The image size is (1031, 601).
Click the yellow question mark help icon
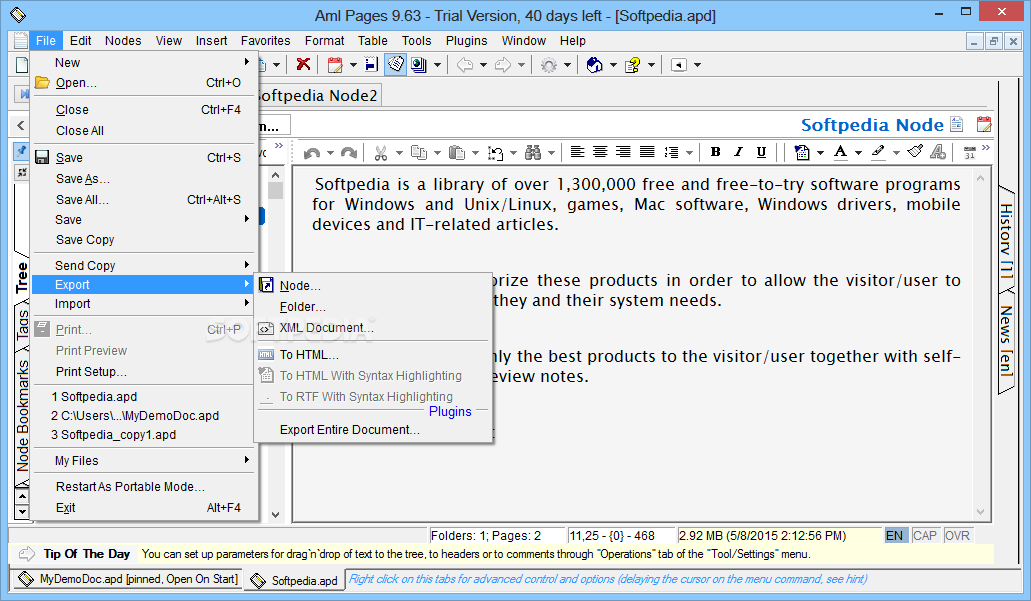click(x=633, y=64)
